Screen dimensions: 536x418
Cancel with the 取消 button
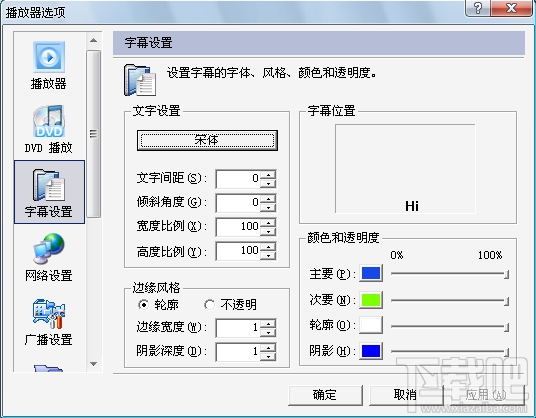pos(406,395)
